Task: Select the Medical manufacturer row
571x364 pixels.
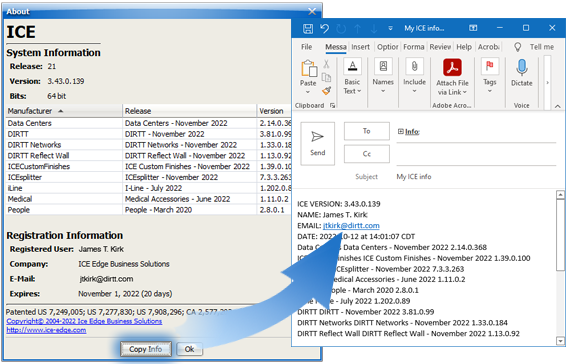Action: point(149,199)
